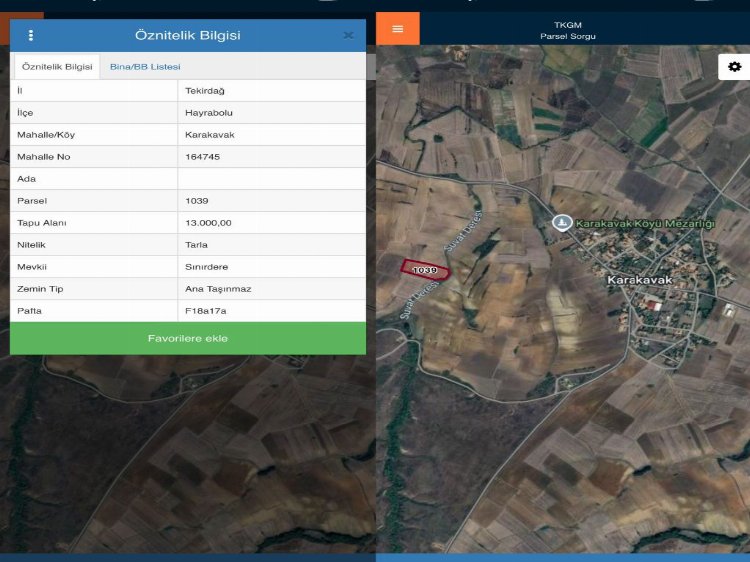
Task: Select the red-outlined parcel 1039 on map
Action: point(425,270)
